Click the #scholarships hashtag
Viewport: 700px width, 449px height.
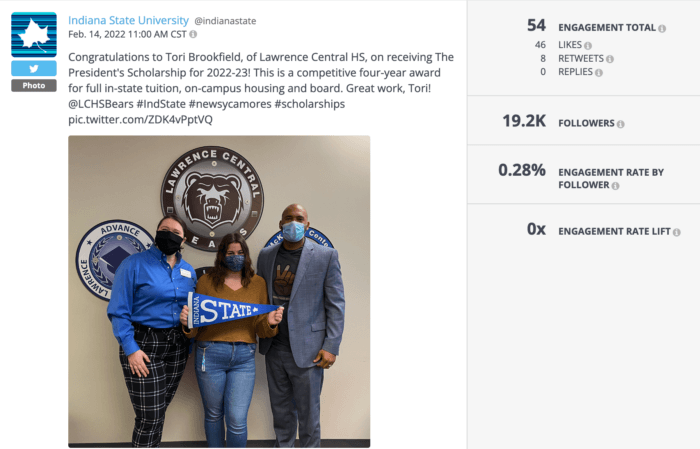[311, 104]
